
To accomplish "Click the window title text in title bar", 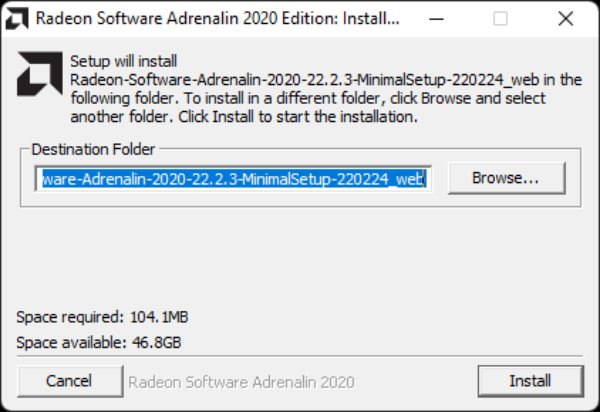I will click(217, 18).
